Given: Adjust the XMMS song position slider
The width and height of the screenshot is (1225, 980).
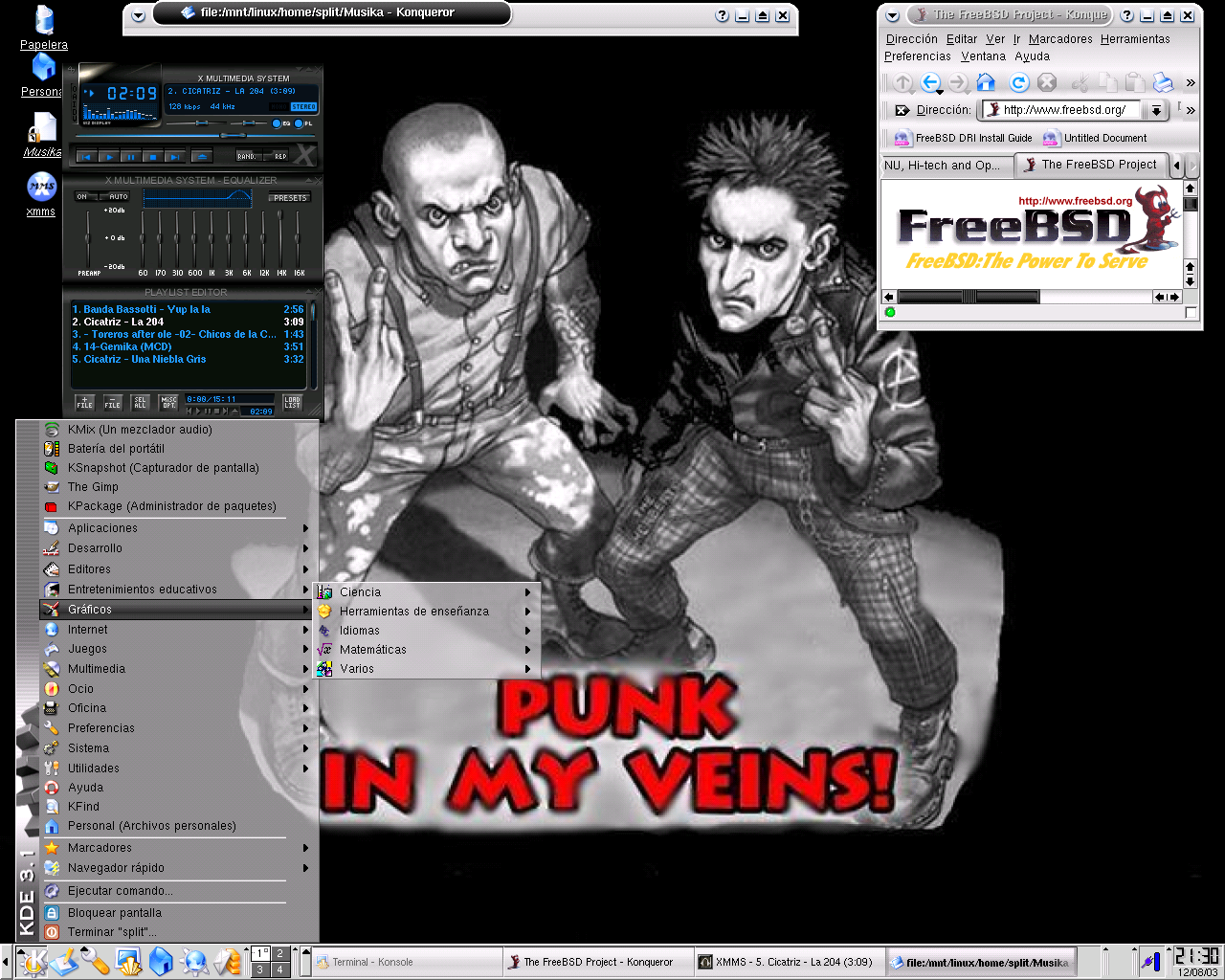Looking at the screenshot, I should click(194, 137).
